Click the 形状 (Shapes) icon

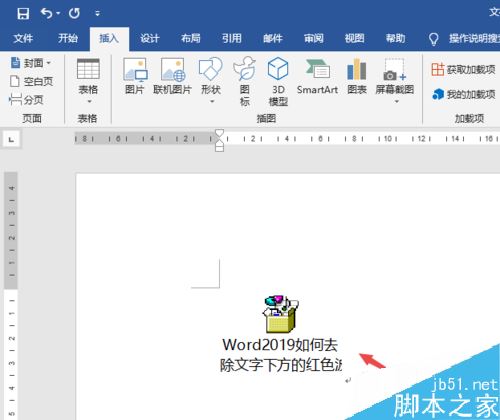[x=211, y=69]
